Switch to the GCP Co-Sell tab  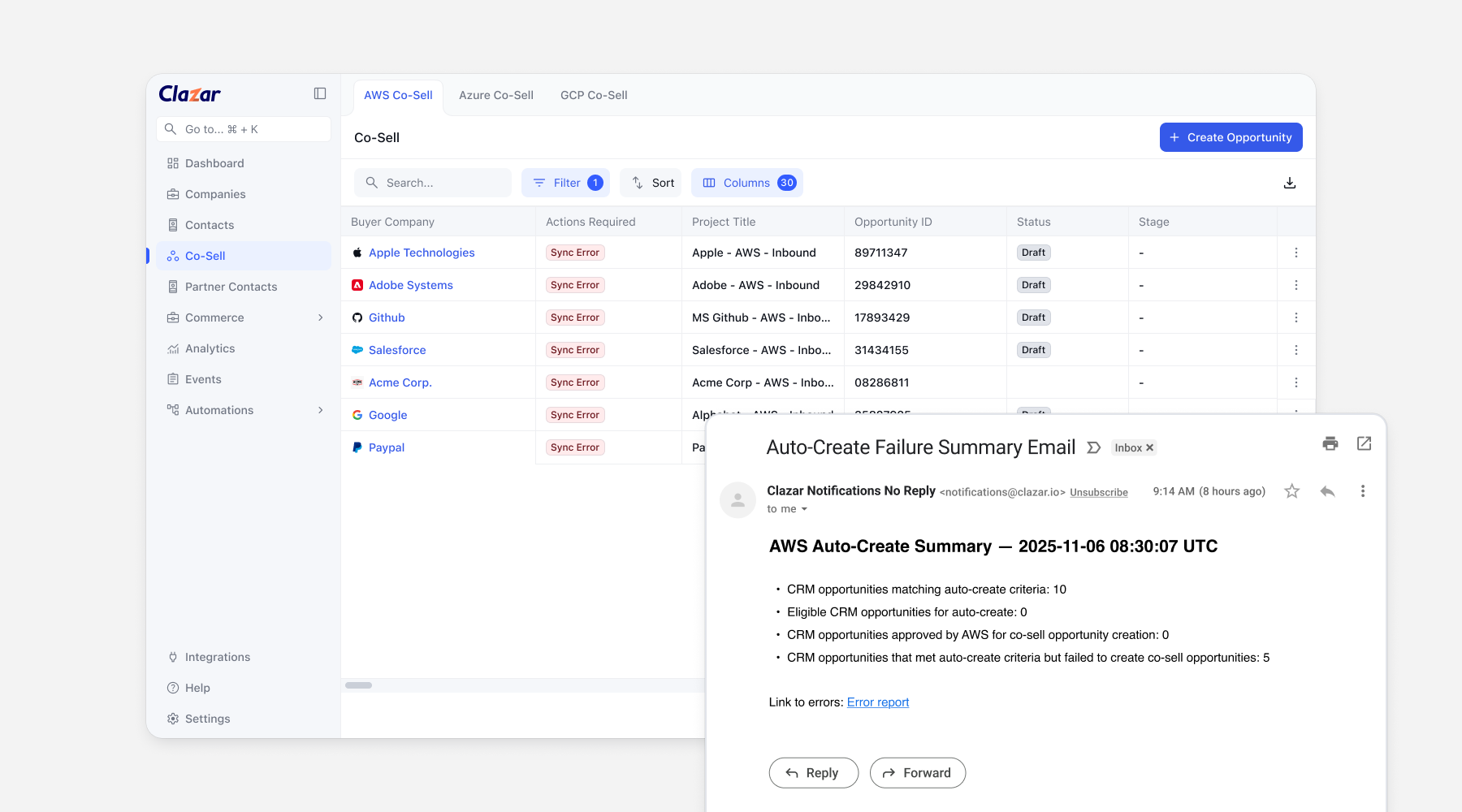pos(594,96)
